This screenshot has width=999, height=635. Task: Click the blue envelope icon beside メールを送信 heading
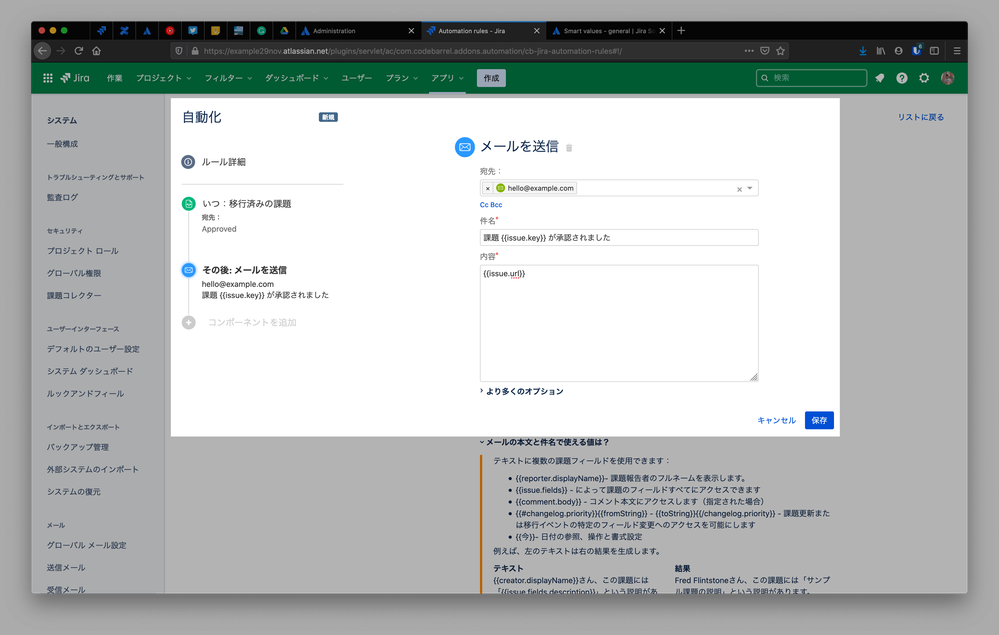pyautogui.click(x=464, y=147)
